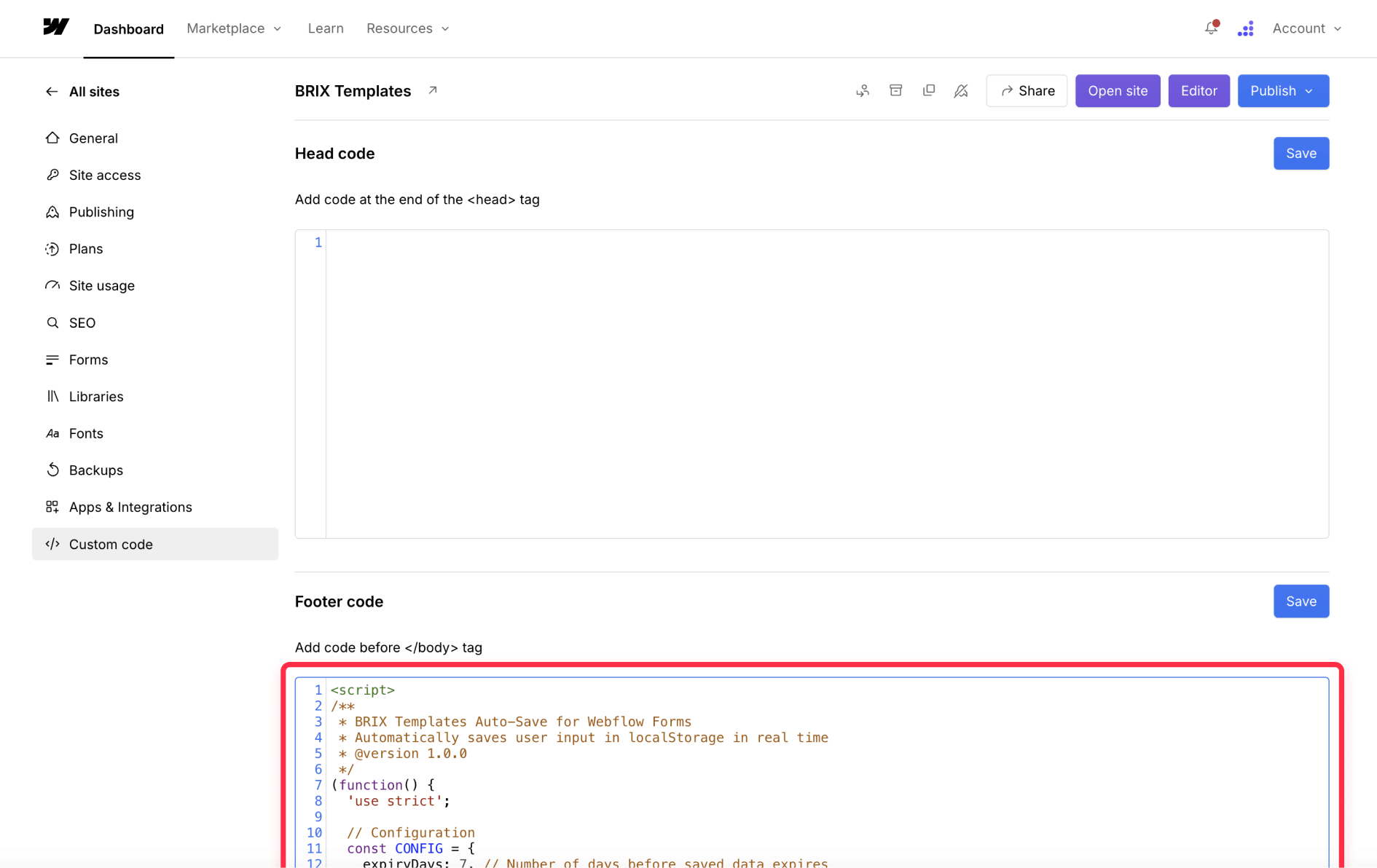Click the Site usage gauge icon
Viewport: 1377px width, 868px height.
(x=52, y=285)
